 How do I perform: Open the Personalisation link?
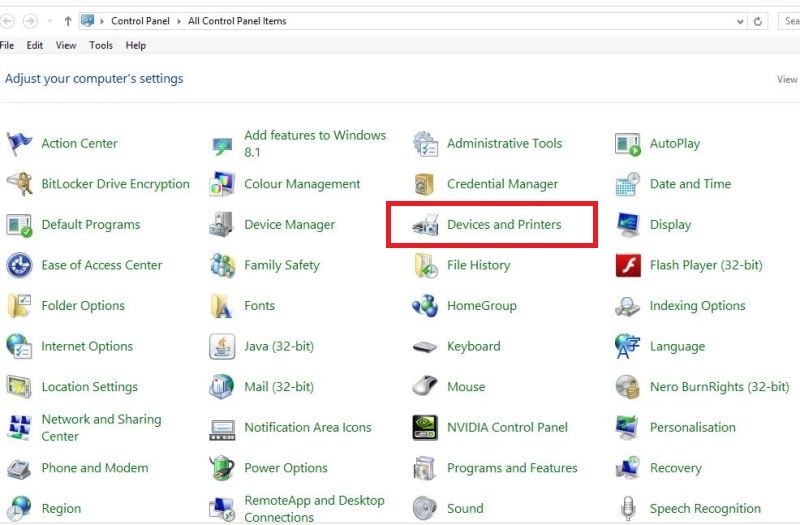click(692, 428)
